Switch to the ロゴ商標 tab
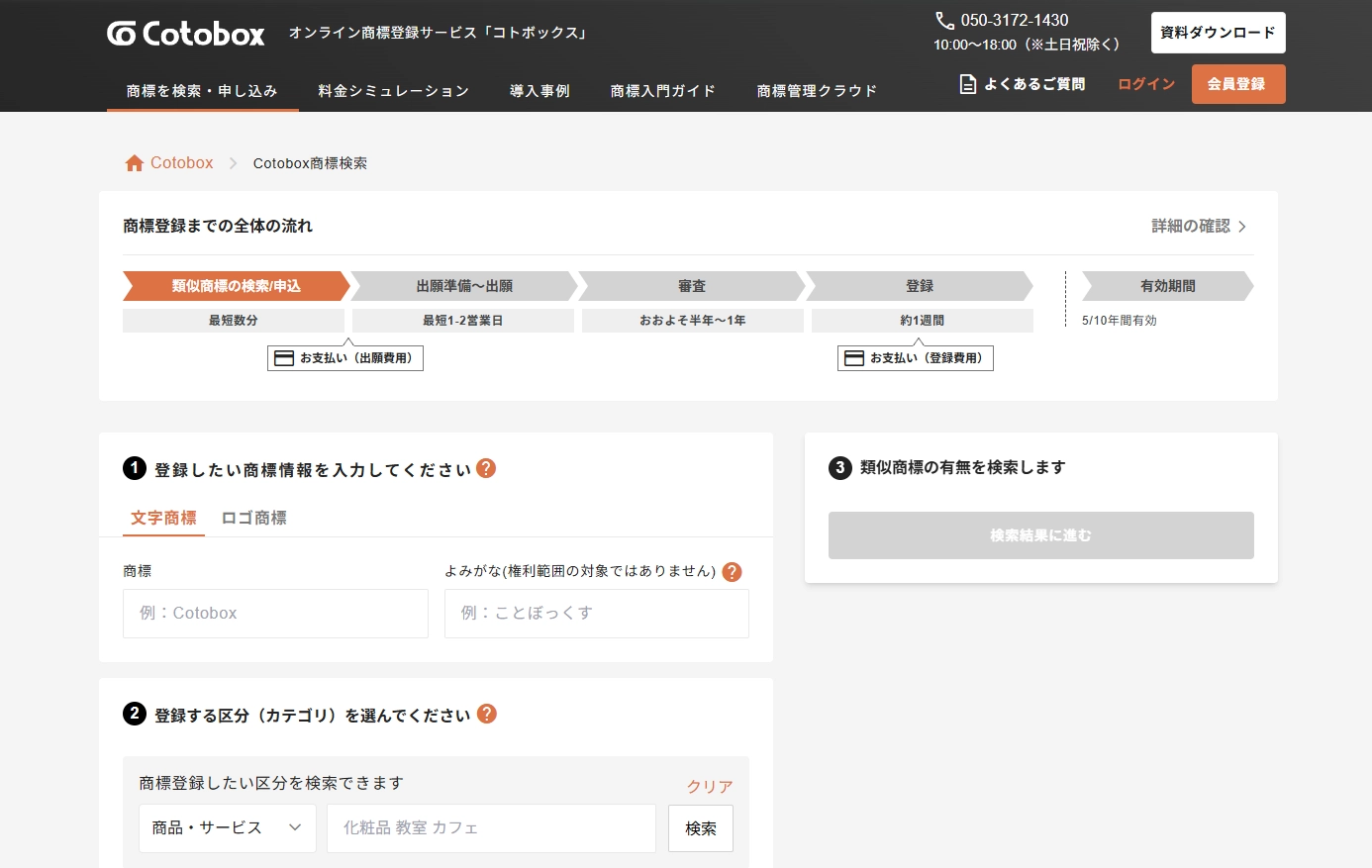The height and width of the screenshot is (868, 1372). point(254,518)
